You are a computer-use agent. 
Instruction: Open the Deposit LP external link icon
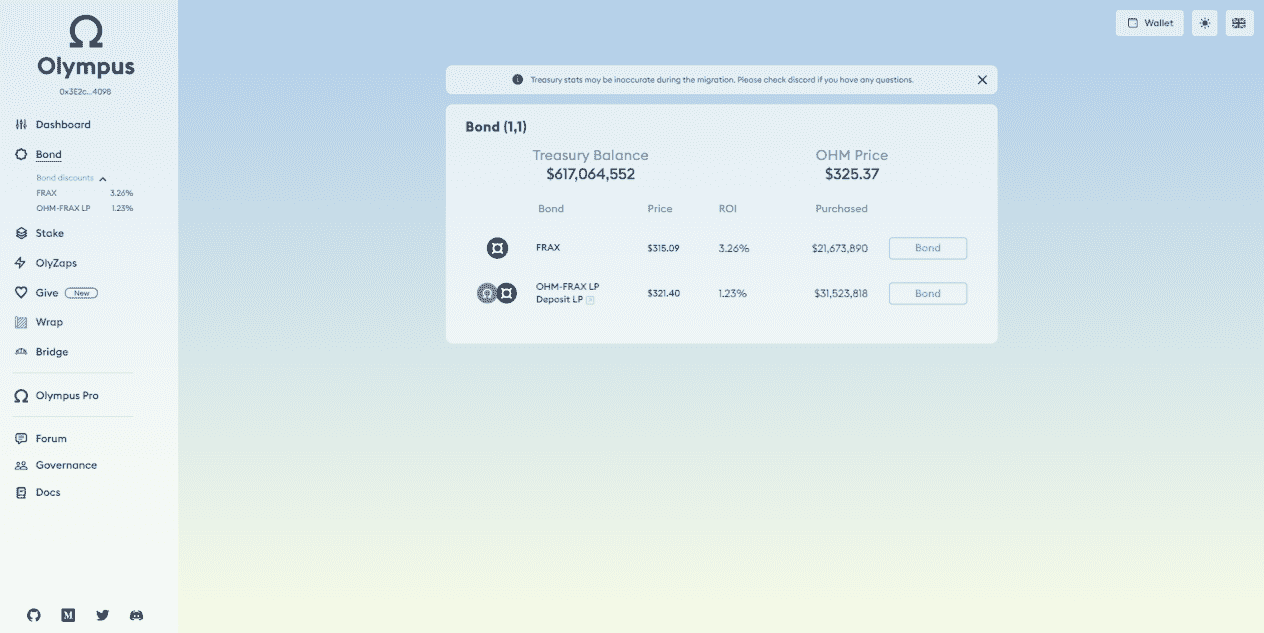590,300
